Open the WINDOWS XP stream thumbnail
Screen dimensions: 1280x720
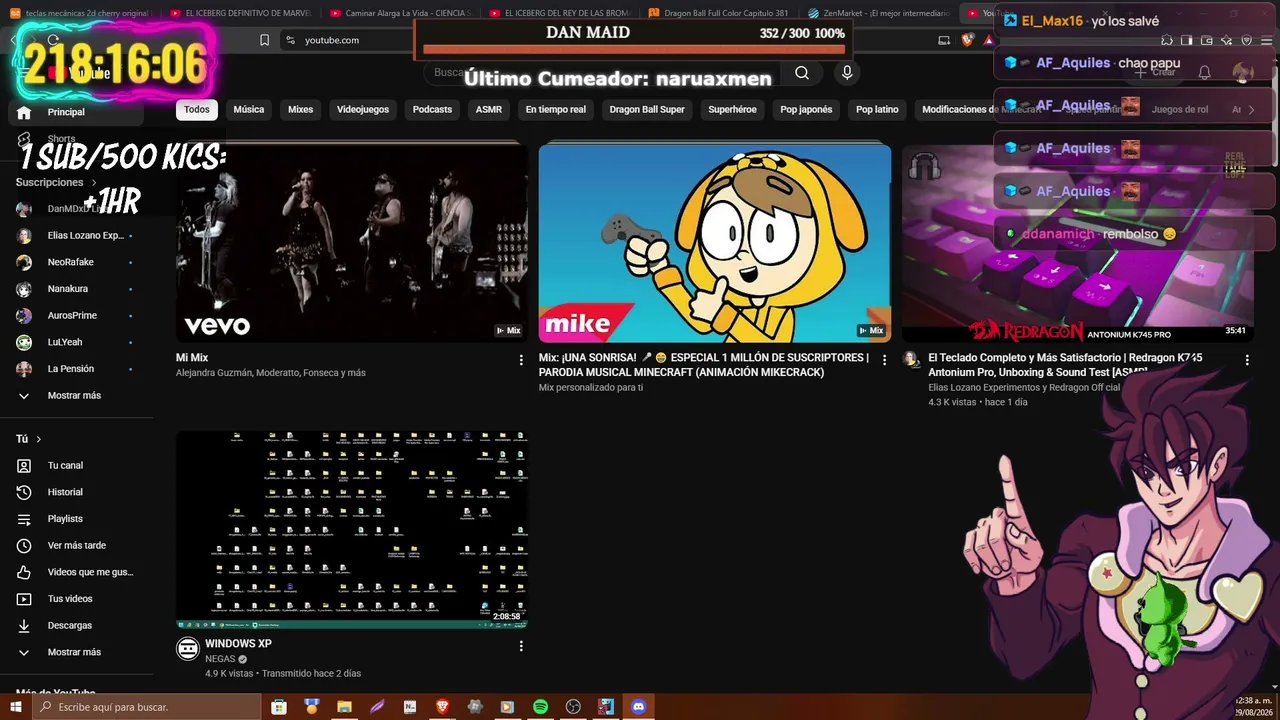352,530
